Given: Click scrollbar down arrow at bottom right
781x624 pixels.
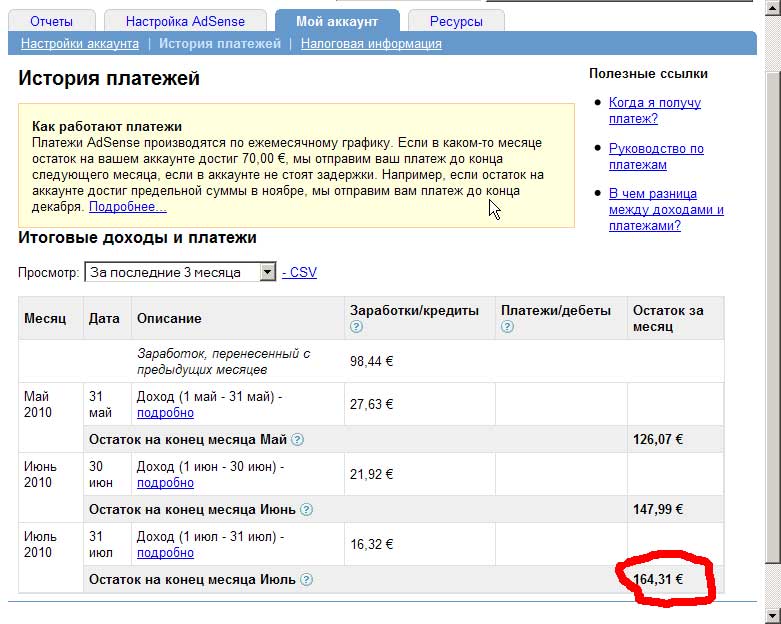Looking at the screenshot, I should coord(772,615).
